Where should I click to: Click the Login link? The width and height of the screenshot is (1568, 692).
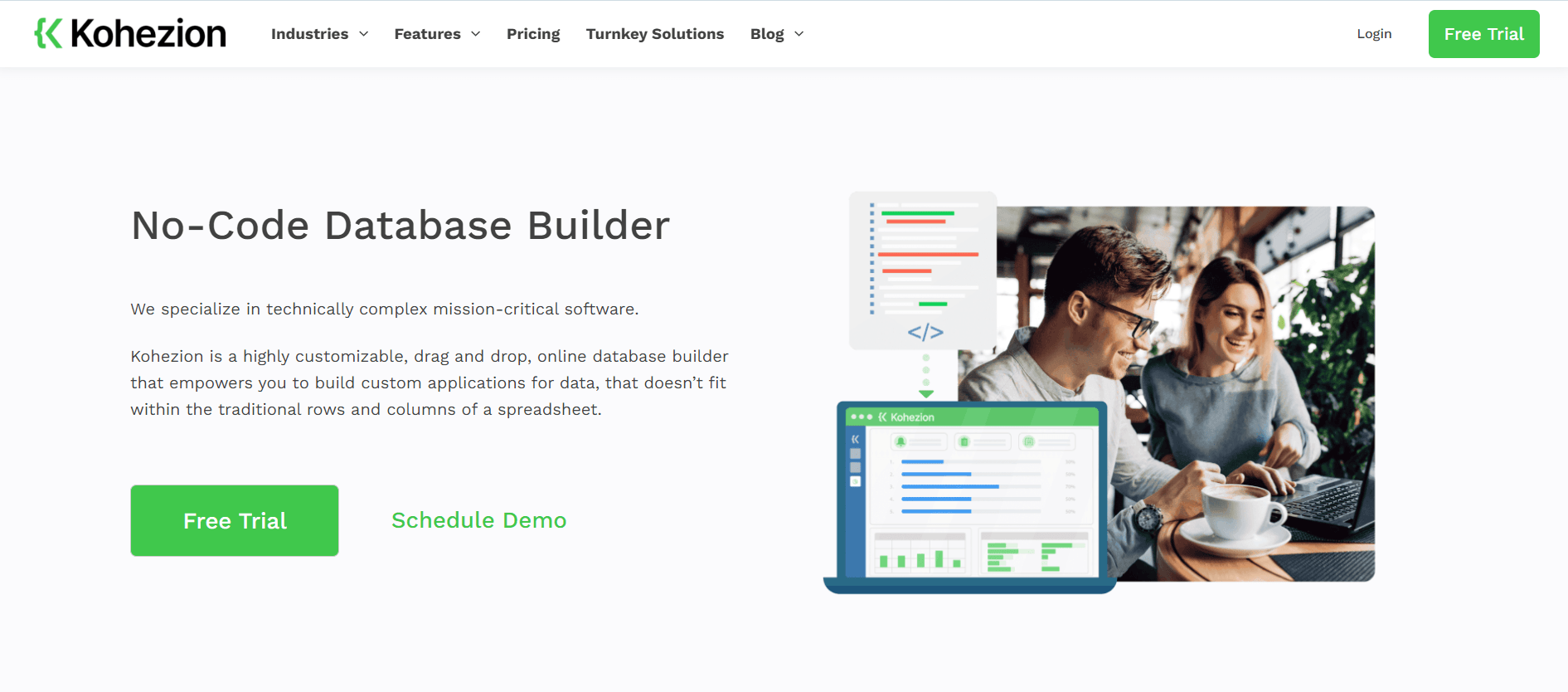[1374, 34]
